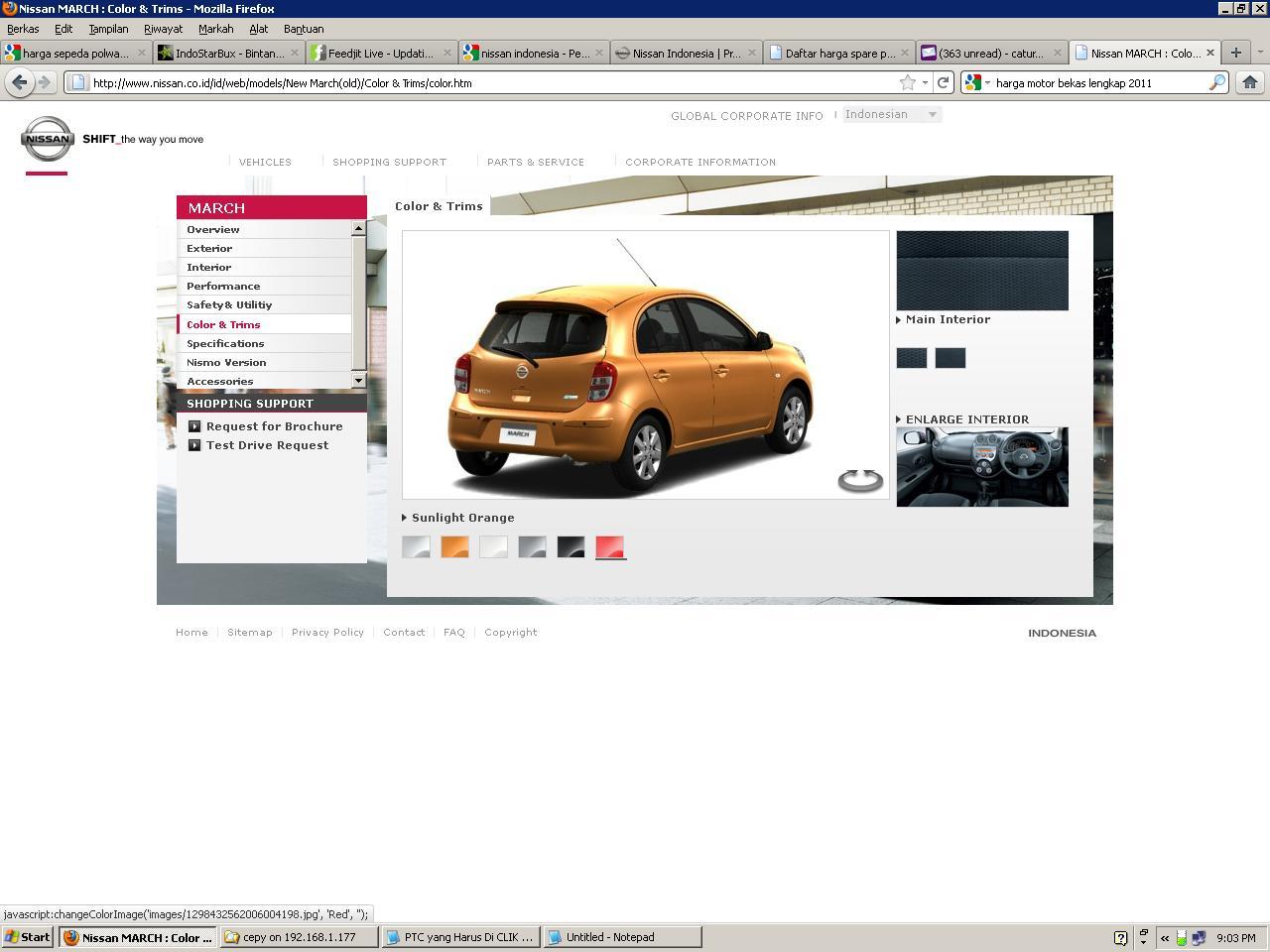This screenshot has height=952, width=1270.
Task: Open VEHICLES navigation item
Action: (265, 162)
